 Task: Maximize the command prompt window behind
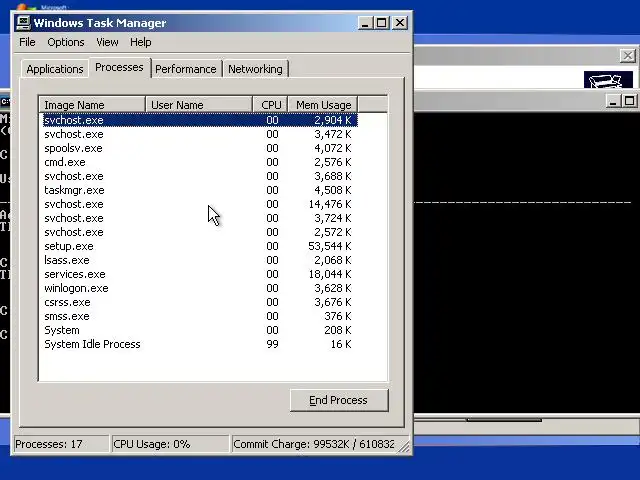[x=629, y=101]
